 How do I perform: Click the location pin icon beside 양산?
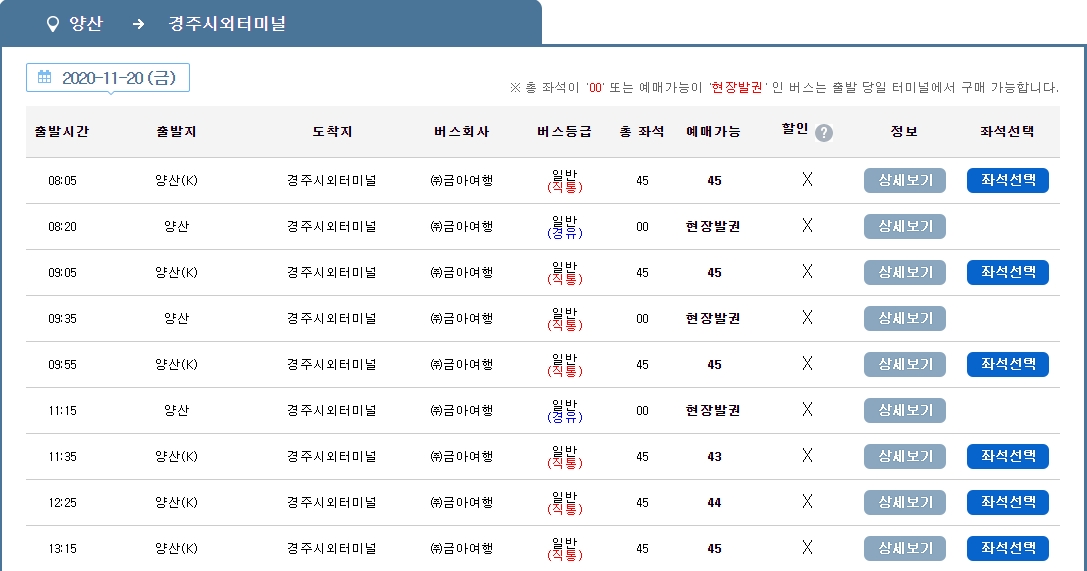(x=52, y=24)
